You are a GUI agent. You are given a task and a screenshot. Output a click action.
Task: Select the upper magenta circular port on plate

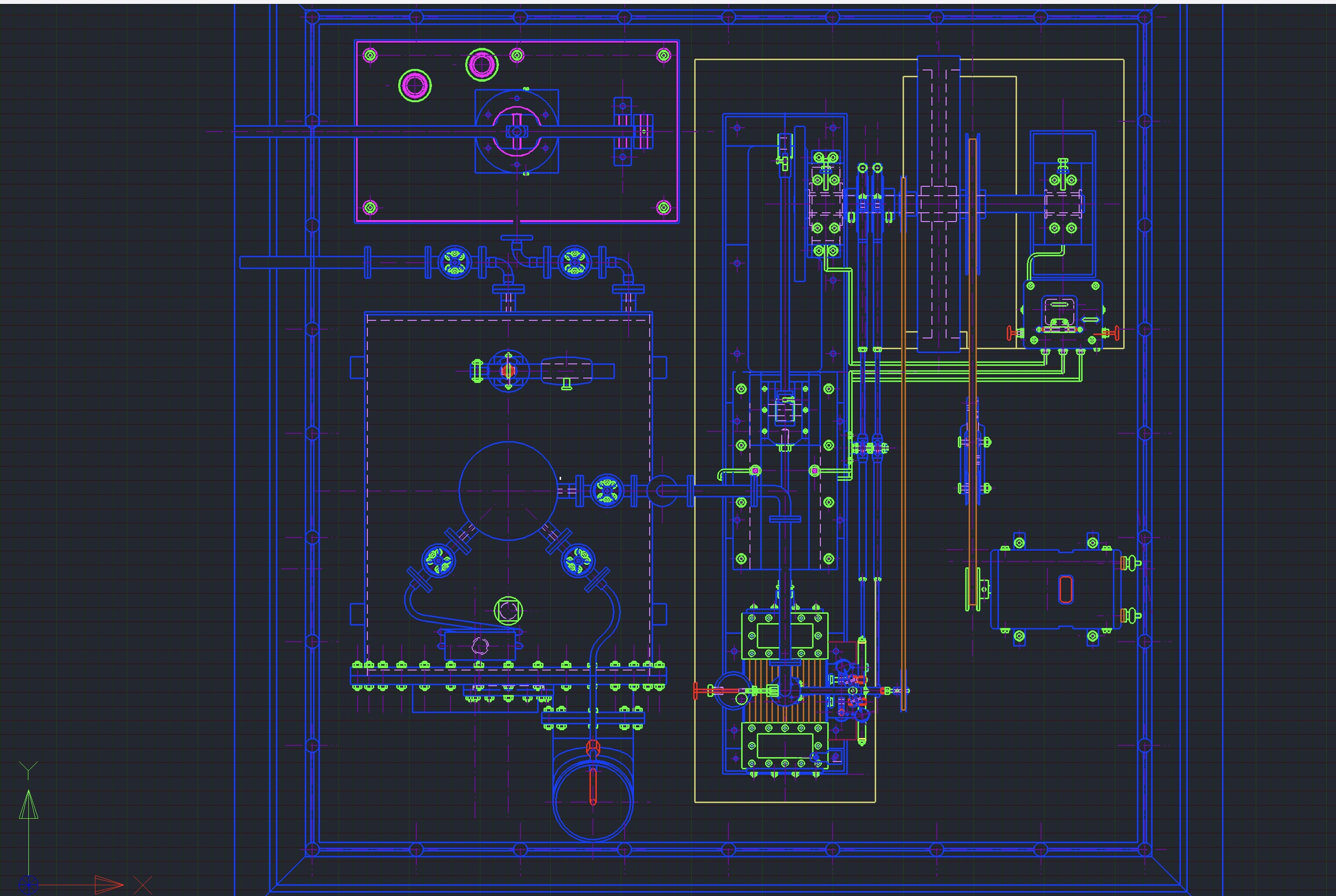point(482,64)
